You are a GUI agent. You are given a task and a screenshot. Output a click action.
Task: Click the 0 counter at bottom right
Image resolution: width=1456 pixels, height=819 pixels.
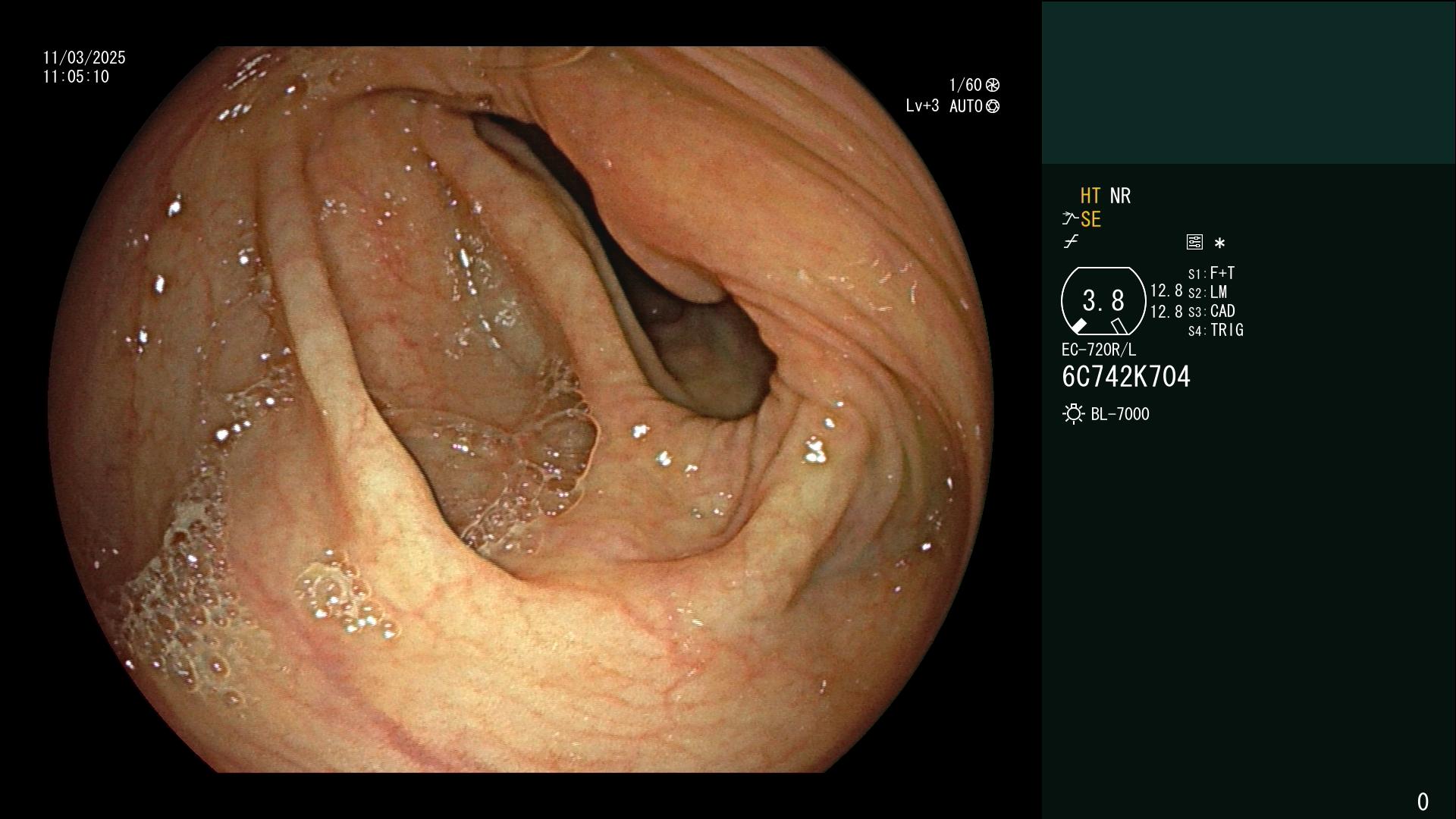[1423, 802]
